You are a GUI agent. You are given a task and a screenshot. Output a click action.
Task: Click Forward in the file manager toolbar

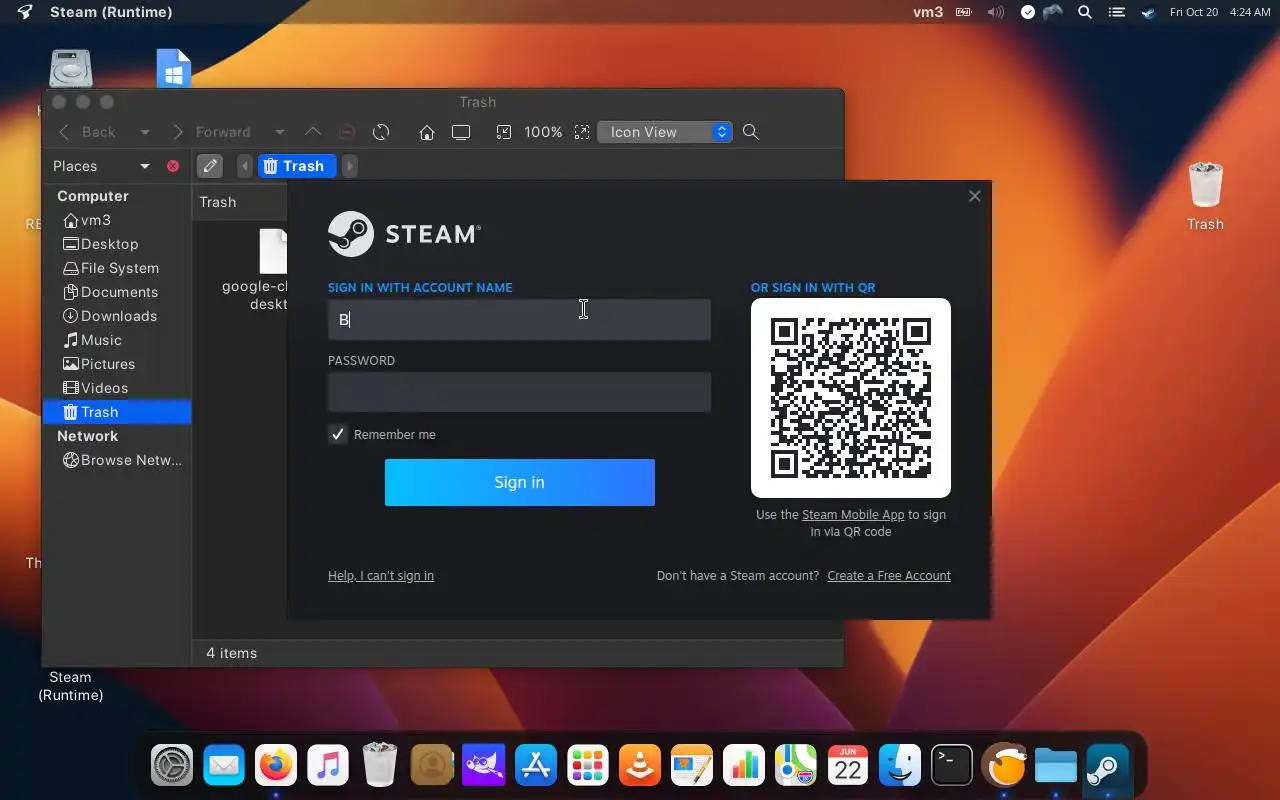point(211,132)
